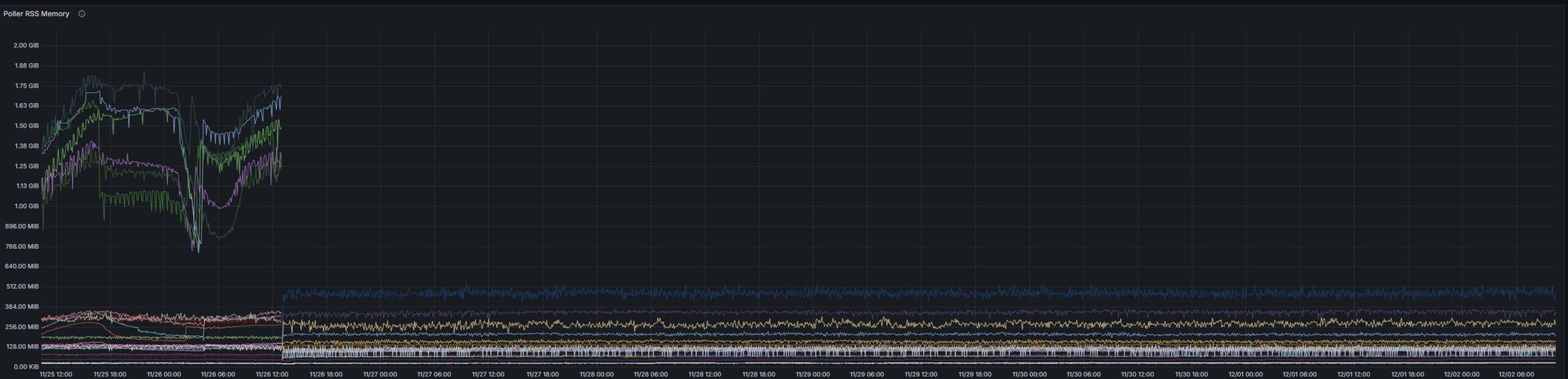Click the 256.00 MiB y-axis label
The width and height of the screenshot is (1568, 379).
pos(24,327)
